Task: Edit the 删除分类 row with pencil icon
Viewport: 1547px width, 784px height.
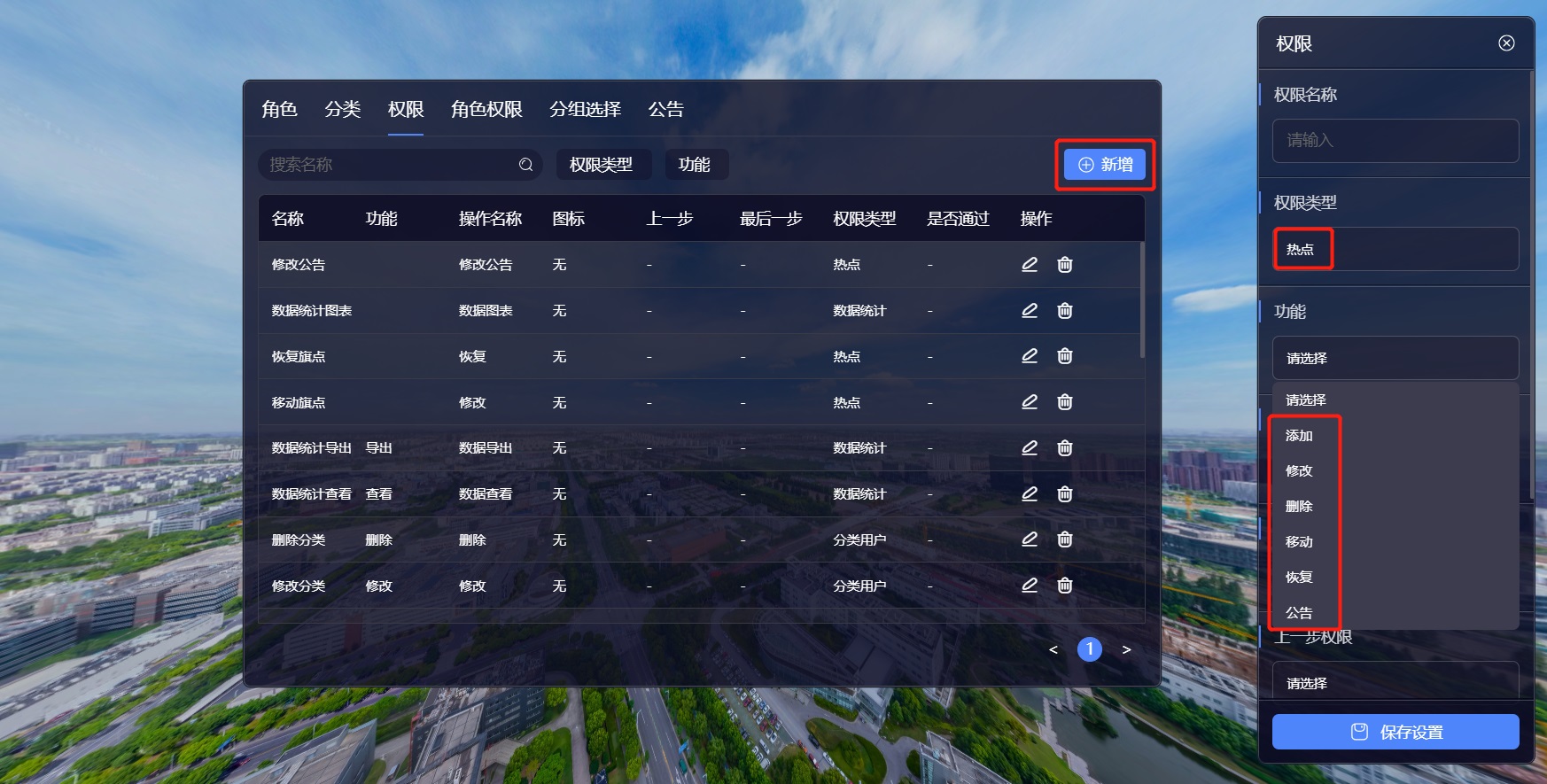Action: pyautogui.click(x=1030, y=539)
